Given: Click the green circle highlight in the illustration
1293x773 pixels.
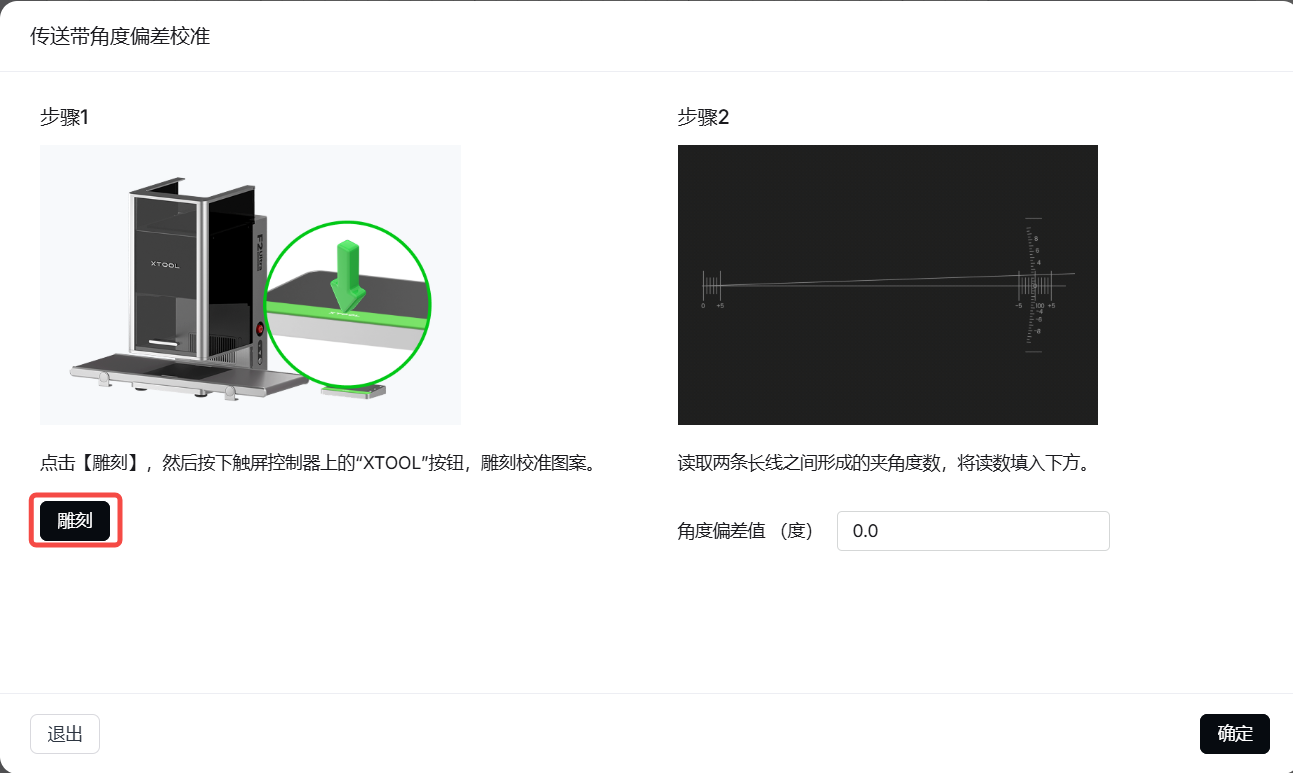Looking at the screenshot, I should (349, 302).
